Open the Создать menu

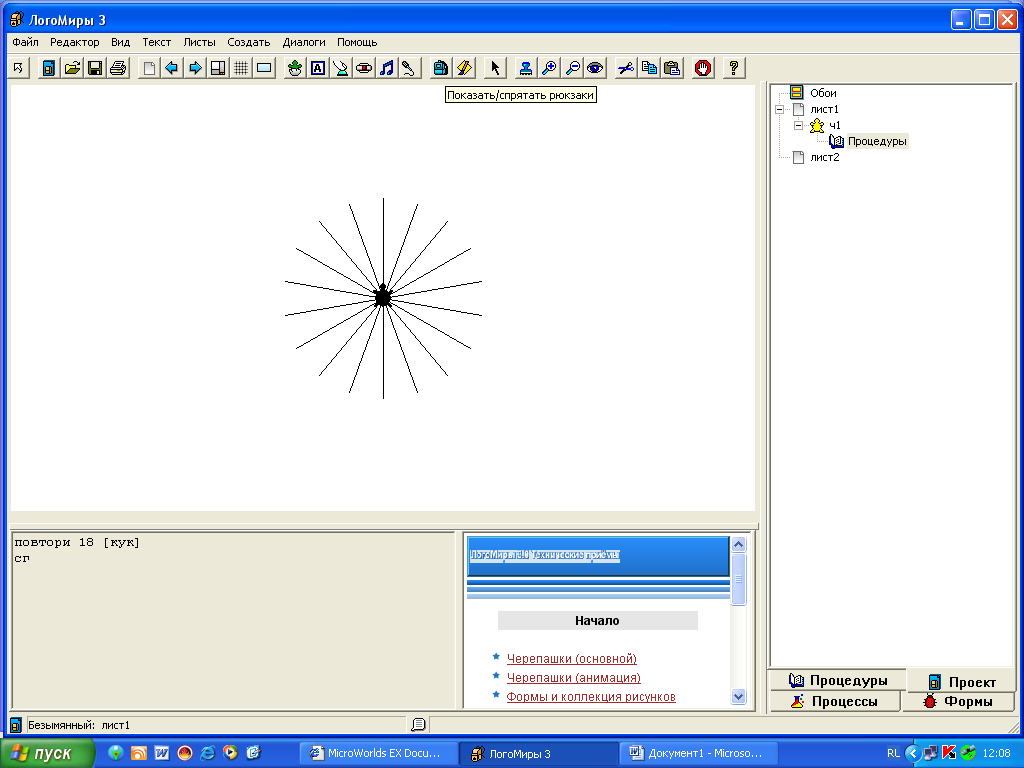click(x=249, y=42)
